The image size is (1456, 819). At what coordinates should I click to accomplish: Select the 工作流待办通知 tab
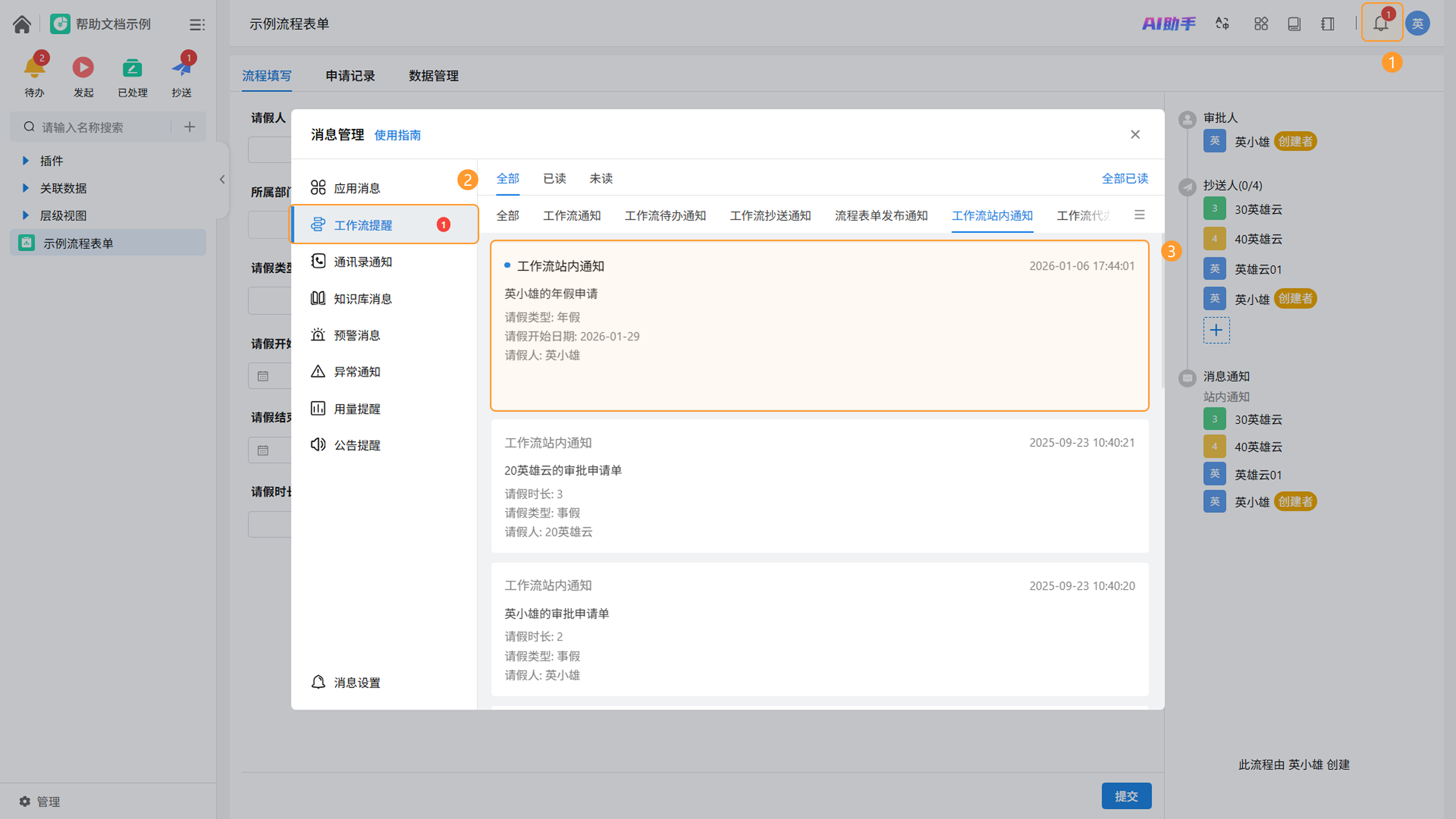[665, 215]
